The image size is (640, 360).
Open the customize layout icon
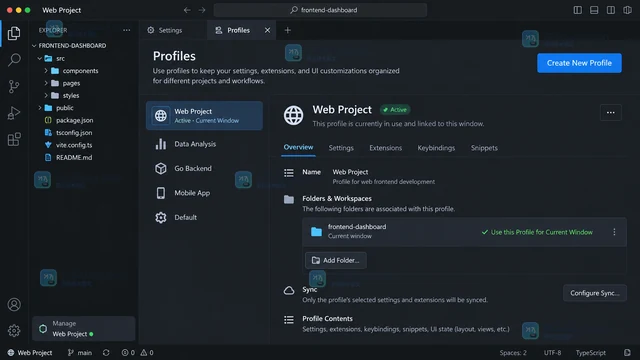pos(627,10)
